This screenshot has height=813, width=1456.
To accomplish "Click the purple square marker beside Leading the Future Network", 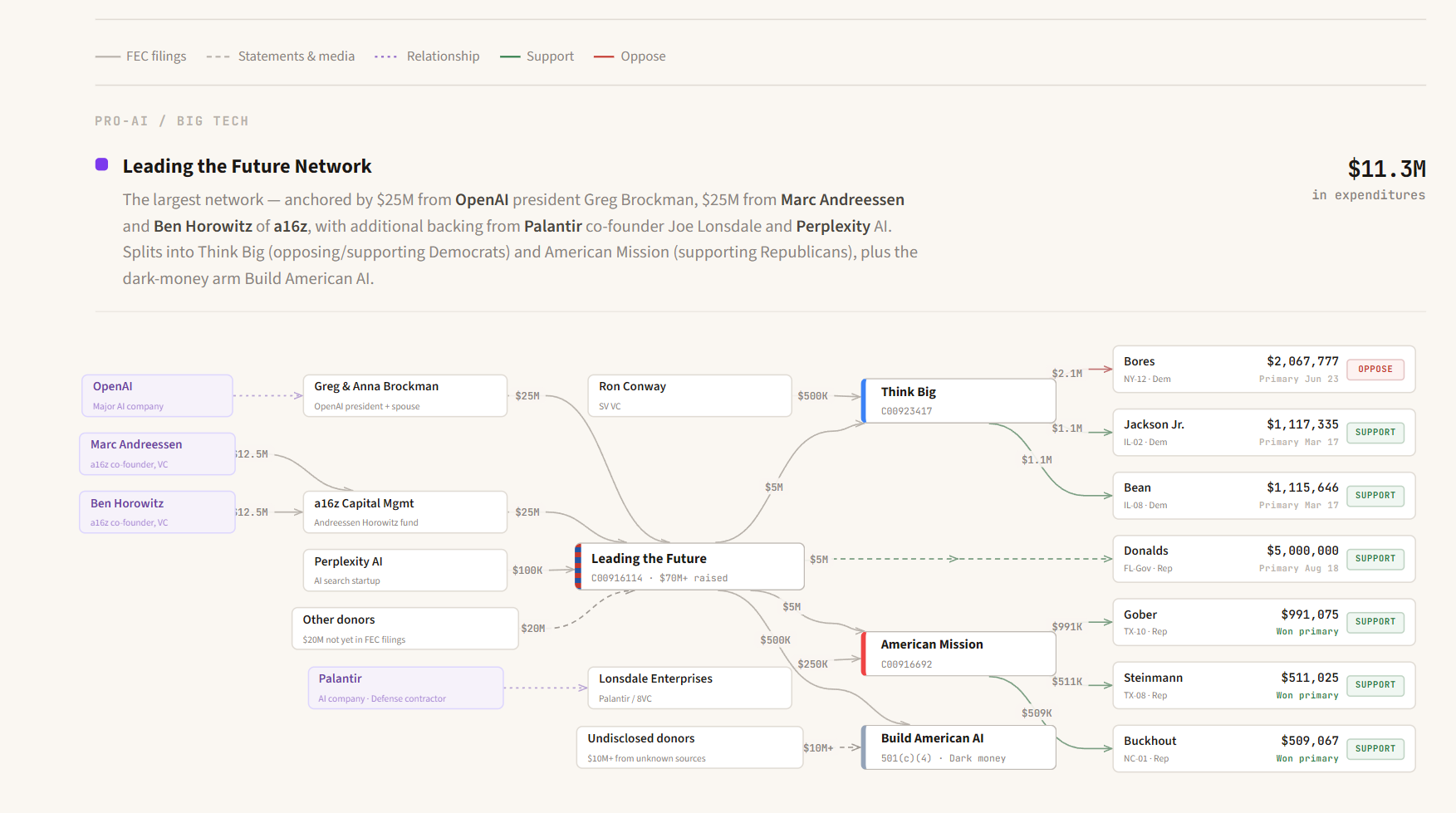I will tap(102, 164).
